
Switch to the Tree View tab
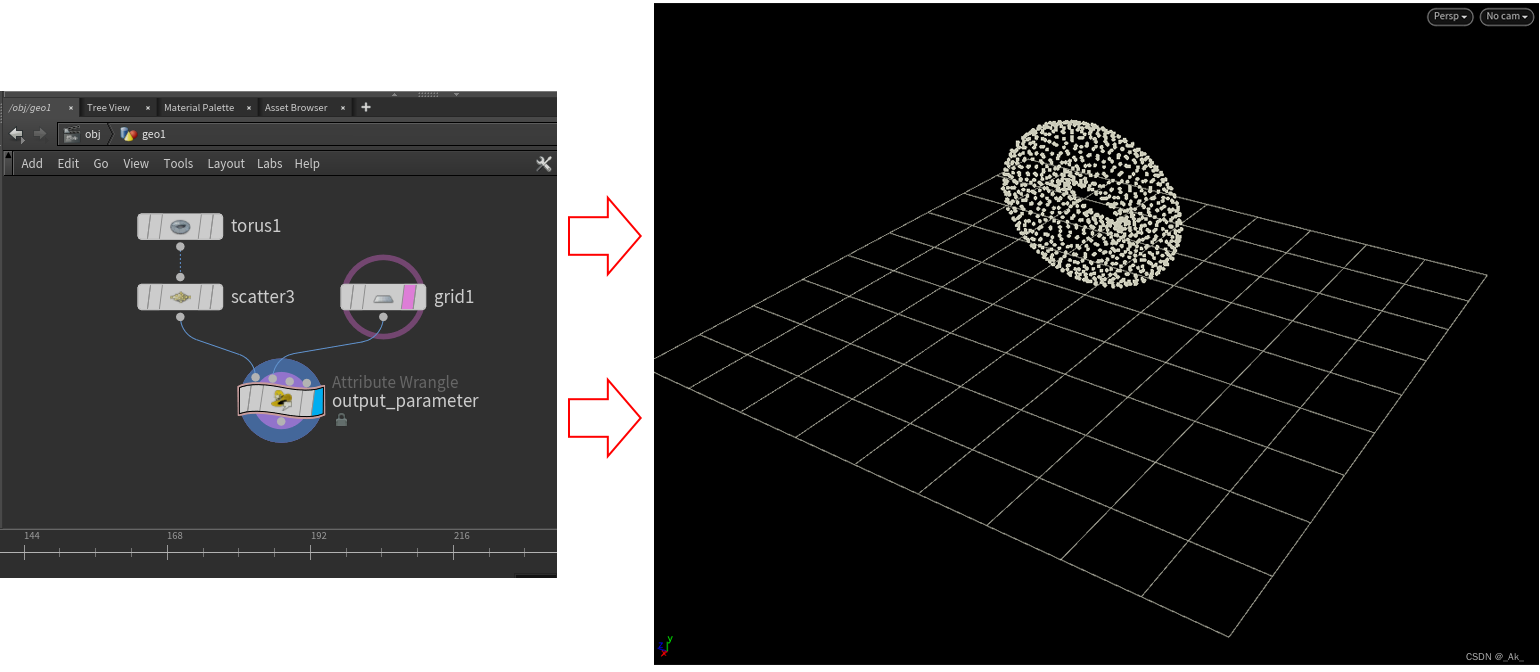point(108,107)
